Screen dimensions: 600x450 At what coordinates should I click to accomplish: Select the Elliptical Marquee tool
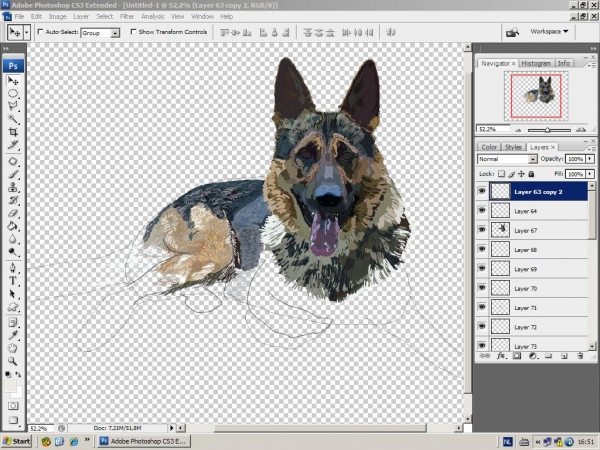(x=13, y=94)
